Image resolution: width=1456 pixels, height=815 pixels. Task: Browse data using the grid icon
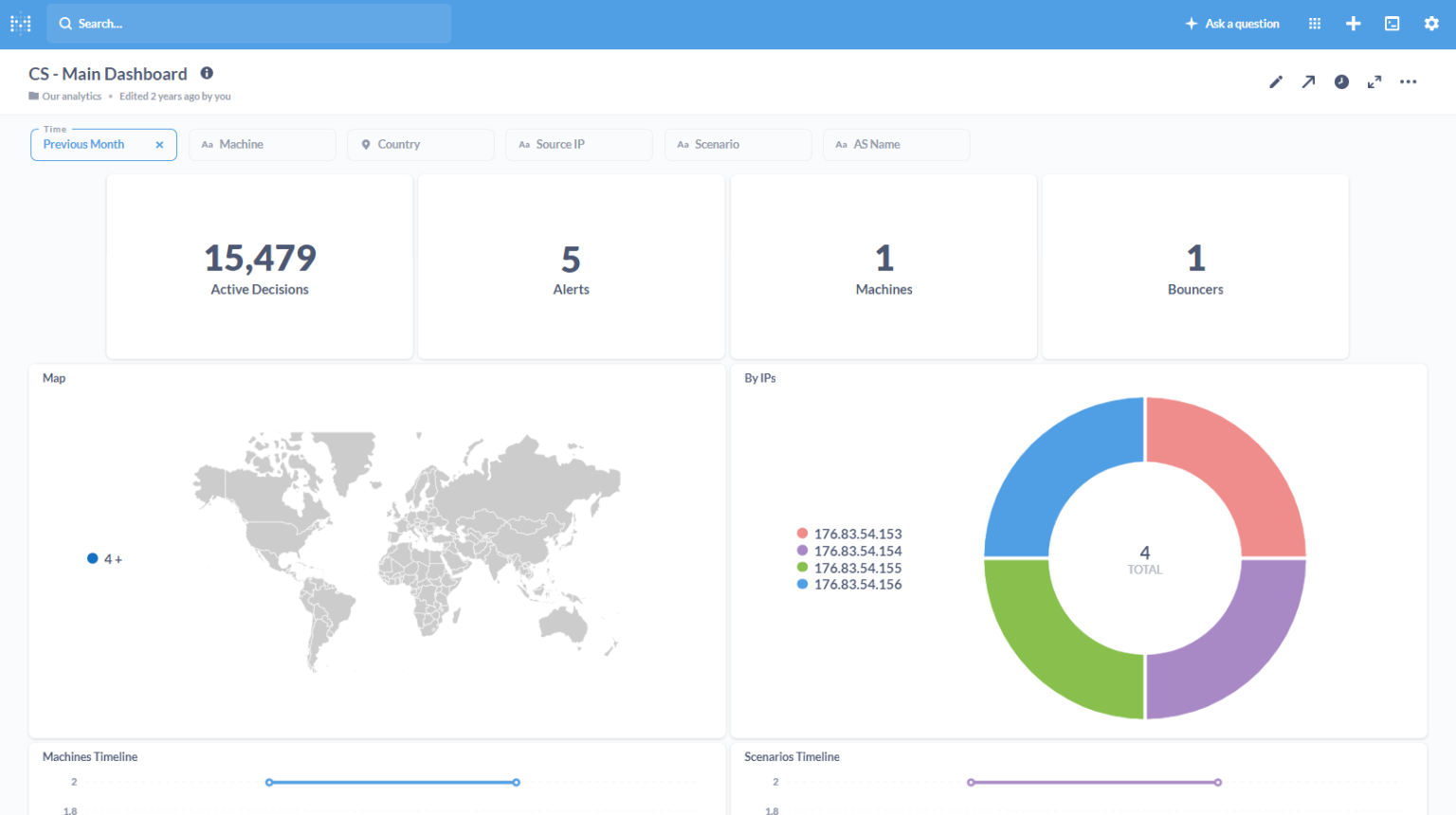point(1314,23)
